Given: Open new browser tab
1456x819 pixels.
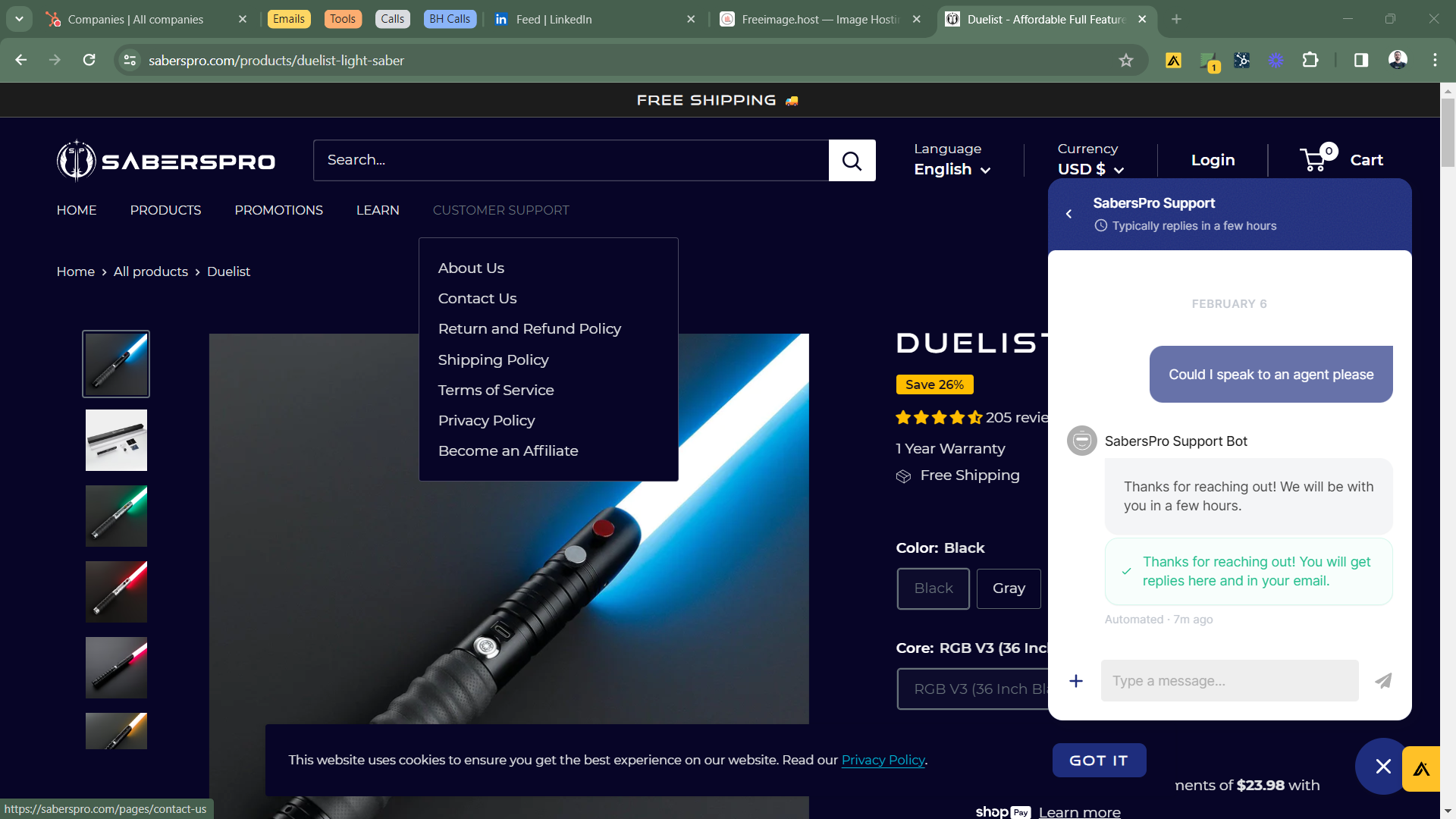Looking at the screenshot, I should (1176, 19).
